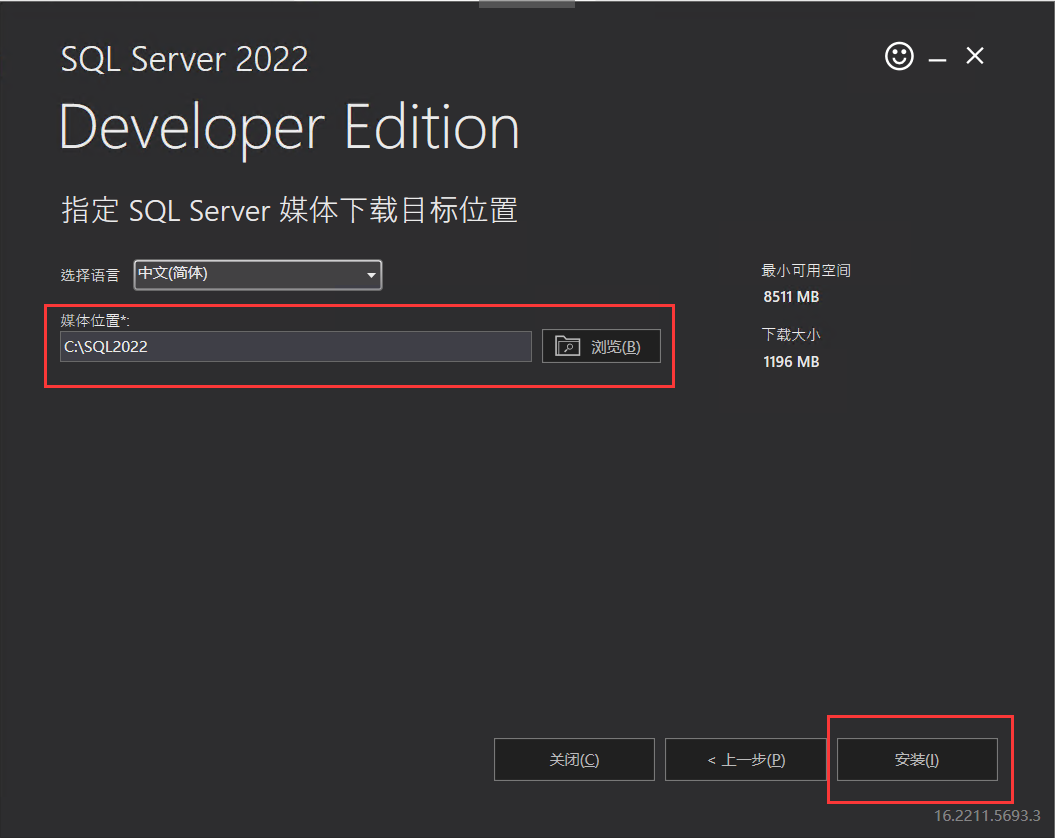1055x838 pixels.
Task: Go back with the 上一步(P) button
Action: [745, 759]
